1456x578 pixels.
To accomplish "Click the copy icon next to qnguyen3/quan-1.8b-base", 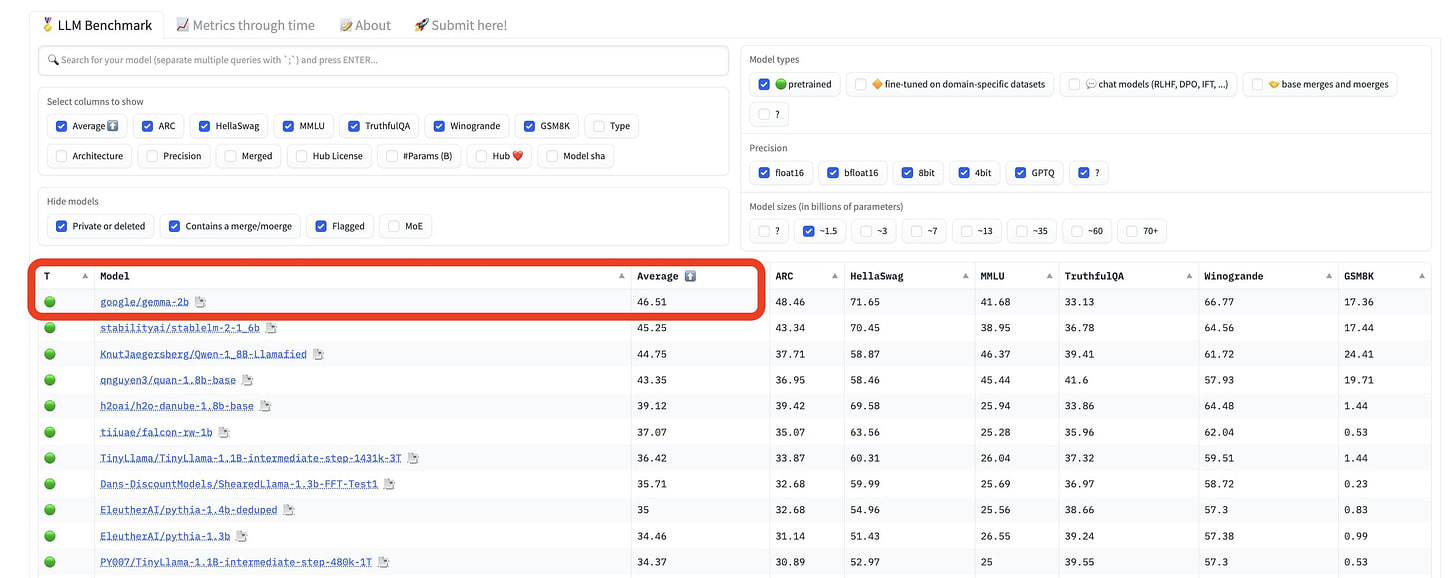I will pyautogui.click(x=247, y=380).
